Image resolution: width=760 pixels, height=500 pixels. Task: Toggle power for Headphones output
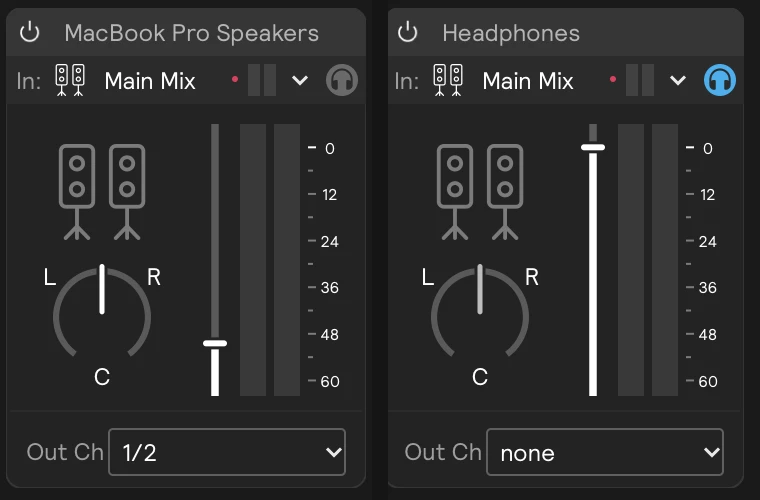[x=408, y=32]
